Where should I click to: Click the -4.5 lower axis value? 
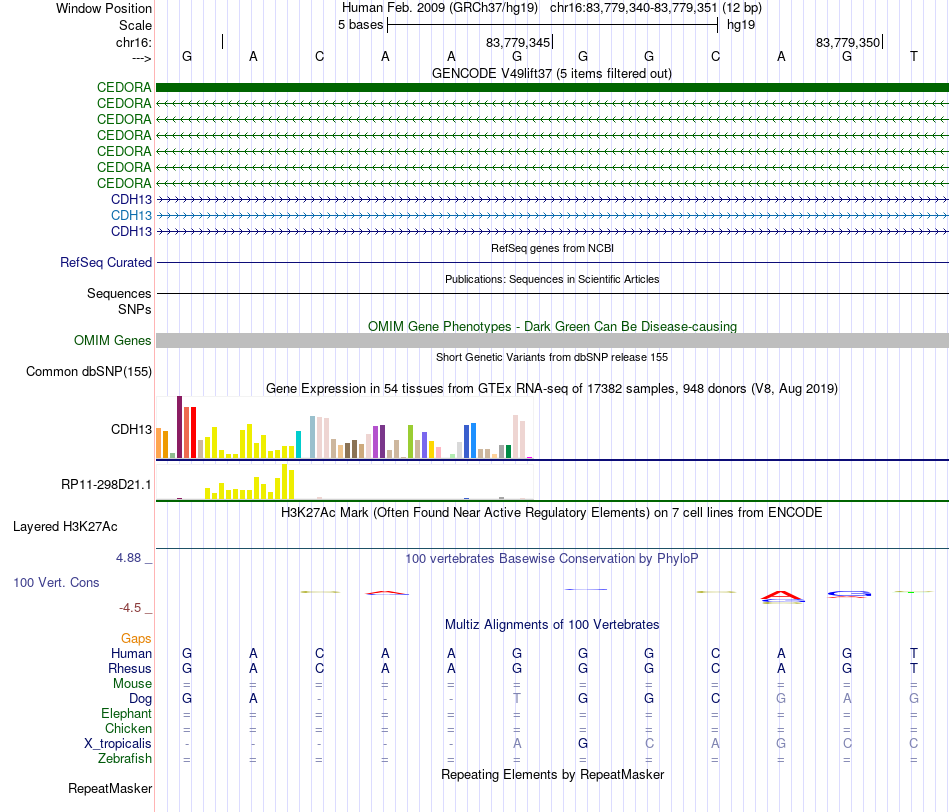[x=130, y=608]
